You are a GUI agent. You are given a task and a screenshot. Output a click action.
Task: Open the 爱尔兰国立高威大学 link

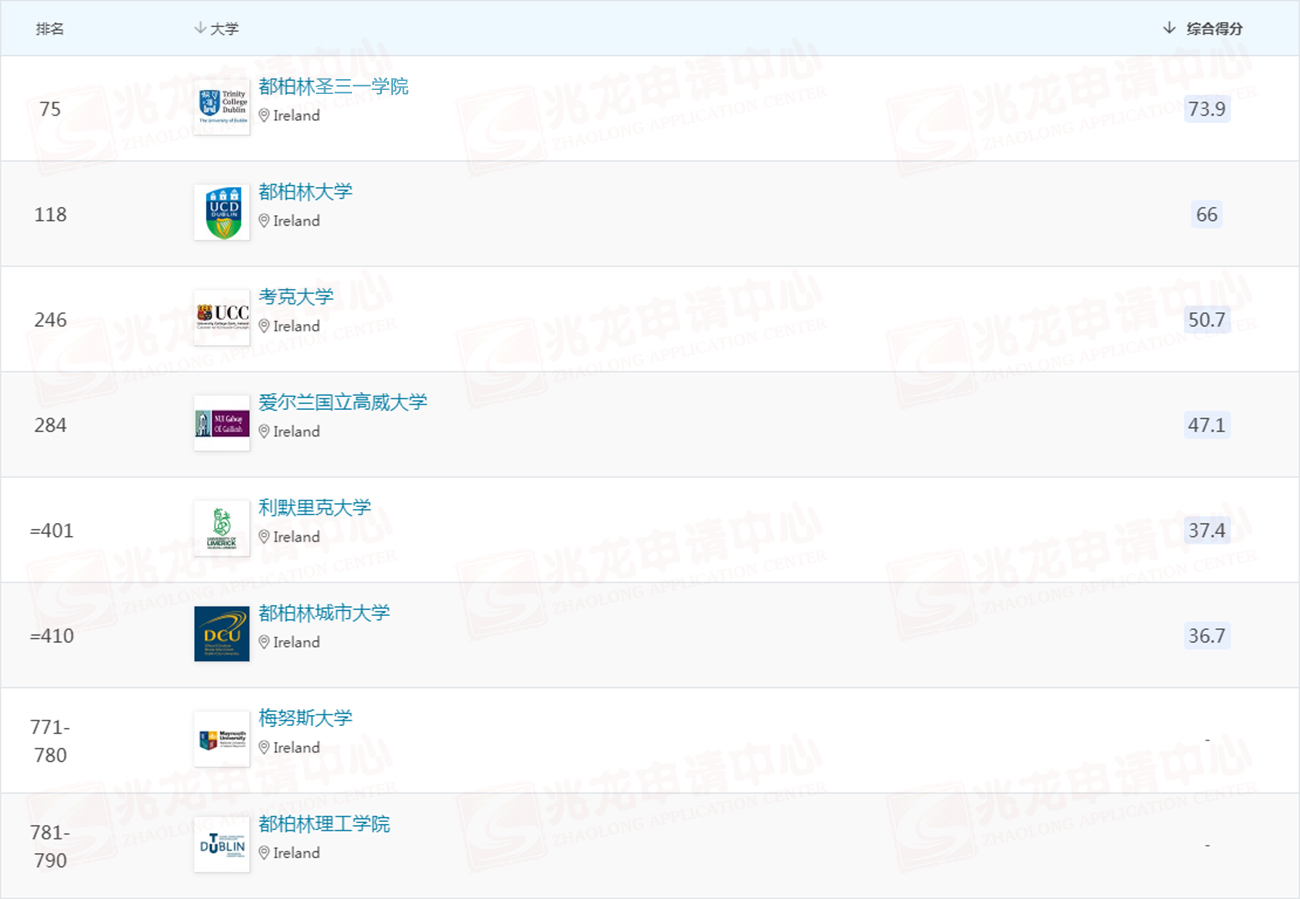tap(342, 402)
